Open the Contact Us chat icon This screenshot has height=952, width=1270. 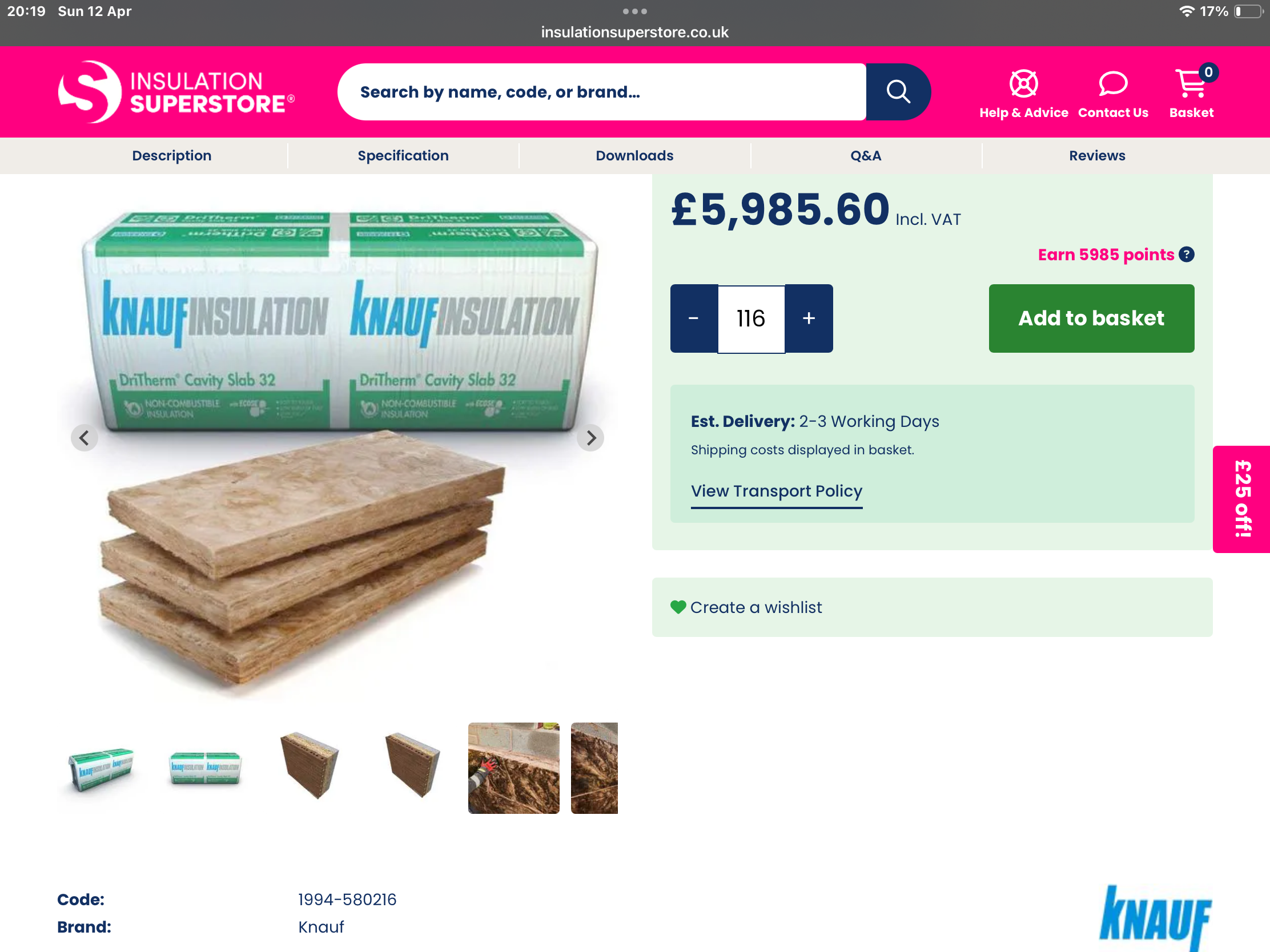[x=1113, y=84]
